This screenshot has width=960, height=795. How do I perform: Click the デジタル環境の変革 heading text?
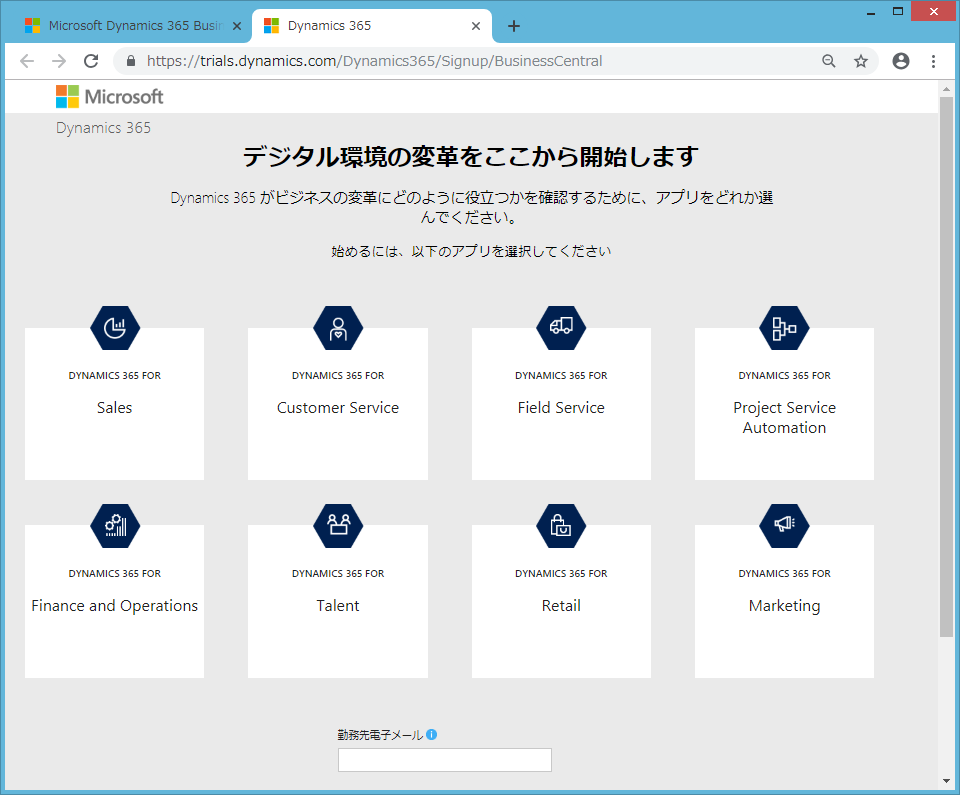tap(470, 156)
